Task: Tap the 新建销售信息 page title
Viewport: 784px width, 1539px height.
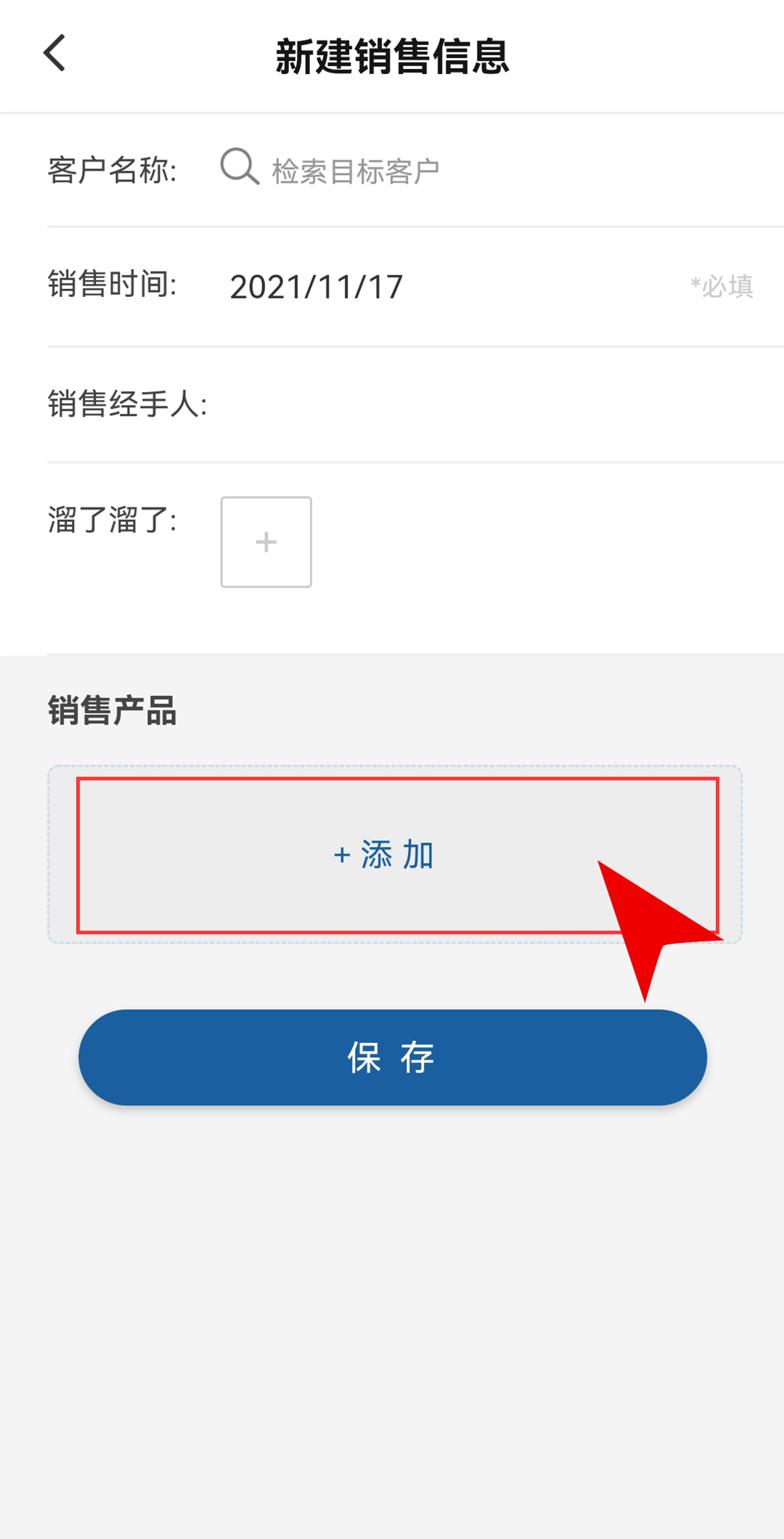Action: click(392, 57)
